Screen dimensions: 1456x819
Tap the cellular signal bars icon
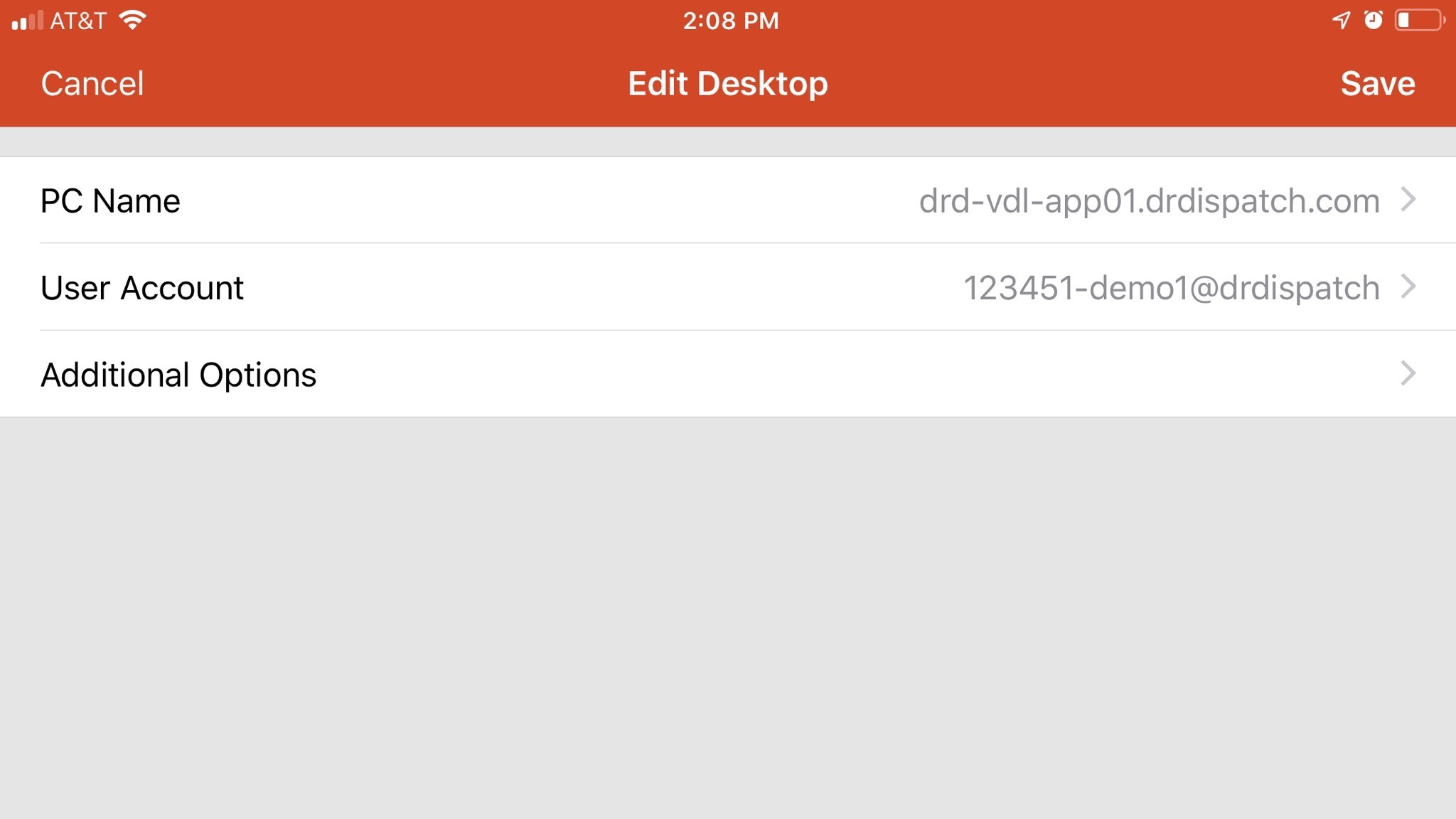point(27,21)
